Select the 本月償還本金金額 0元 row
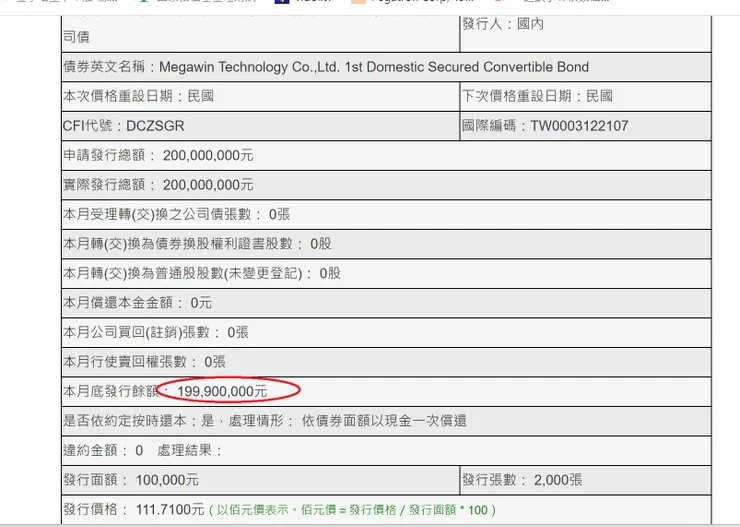The image size is (740, 527). (x=386, y=303)
